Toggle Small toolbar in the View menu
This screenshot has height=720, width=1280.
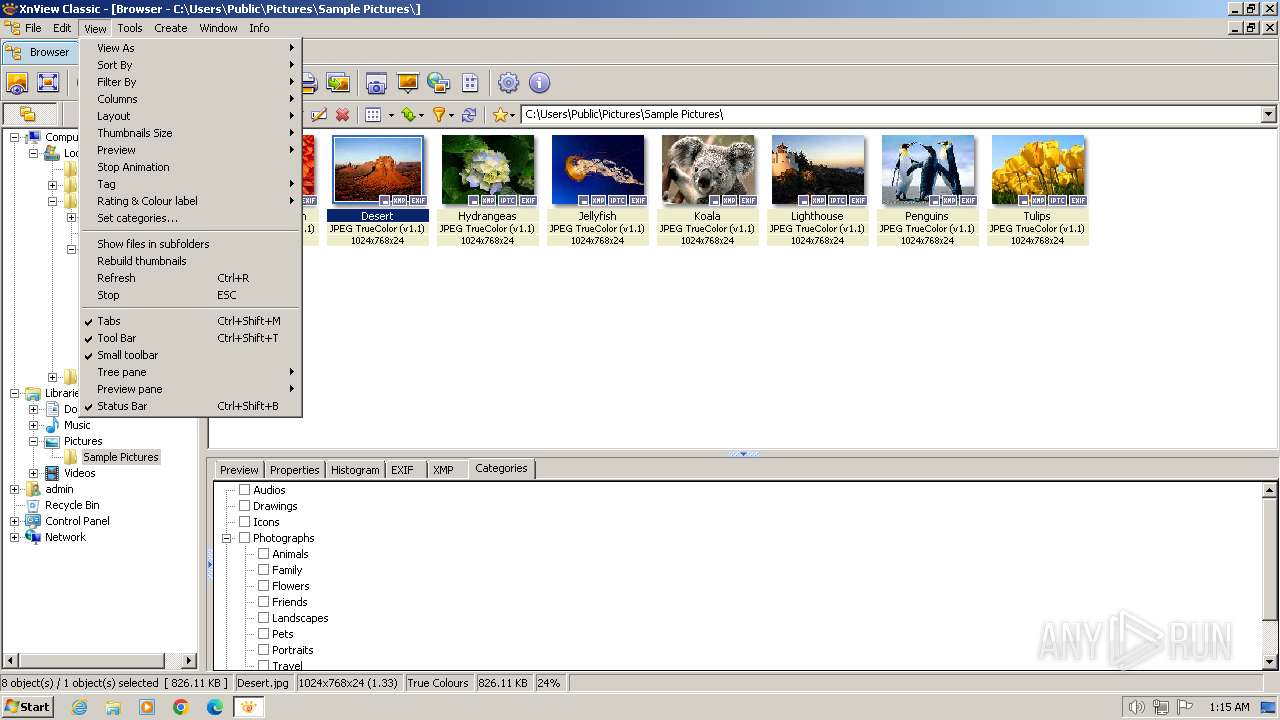pyautogui.click(x=190, y=355)
